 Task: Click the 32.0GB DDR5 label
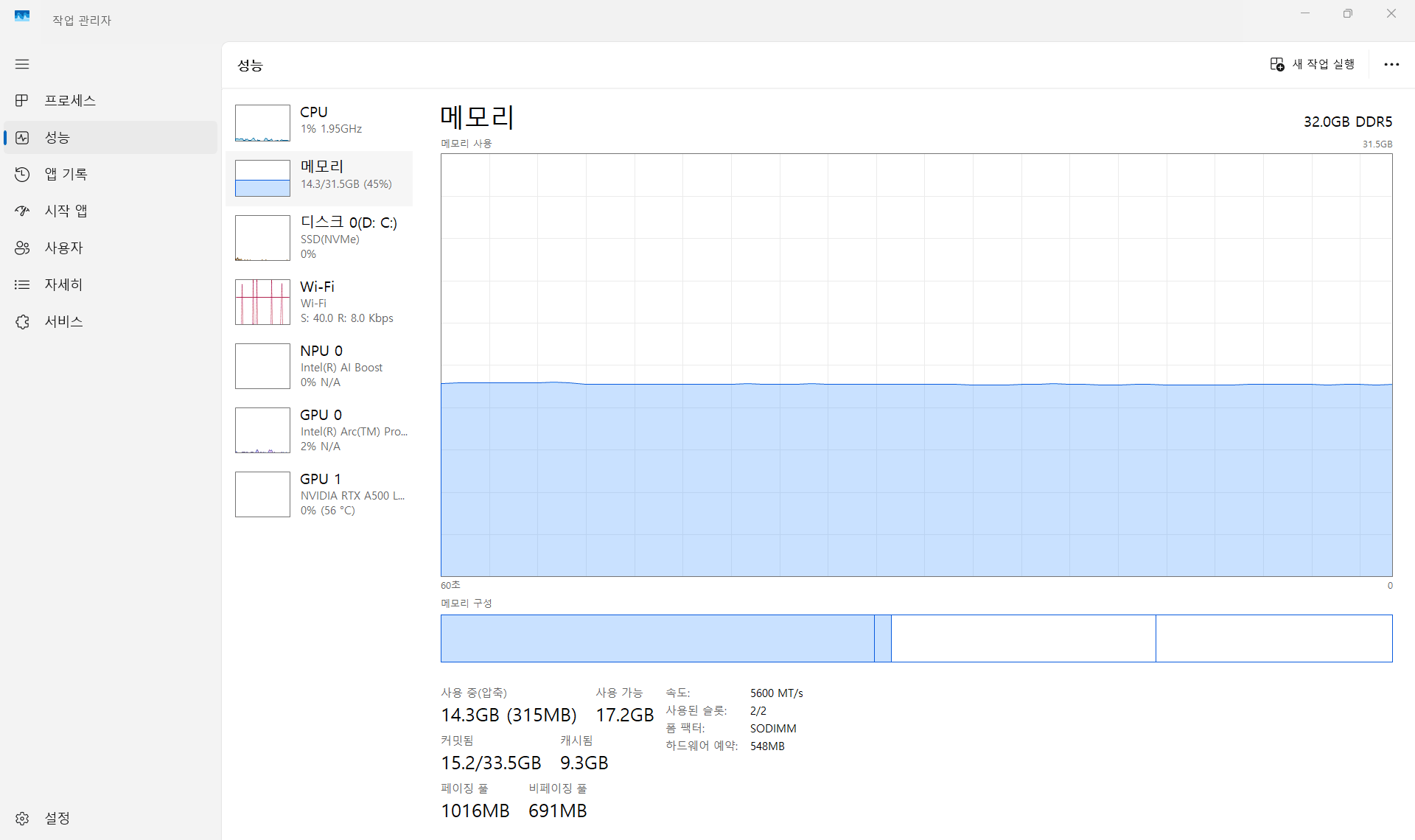click(1348, 122)
